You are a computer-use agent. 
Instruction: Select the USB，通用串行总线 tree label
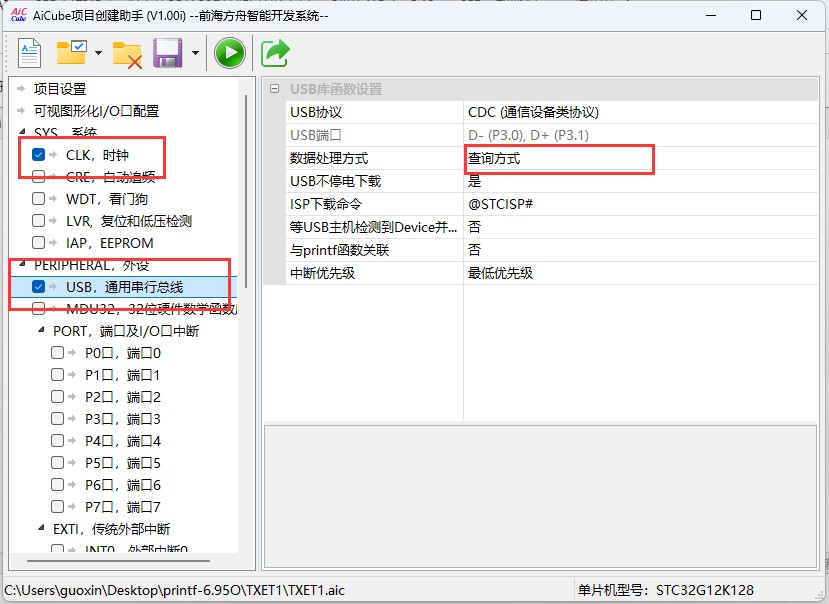tap(124, 287)
